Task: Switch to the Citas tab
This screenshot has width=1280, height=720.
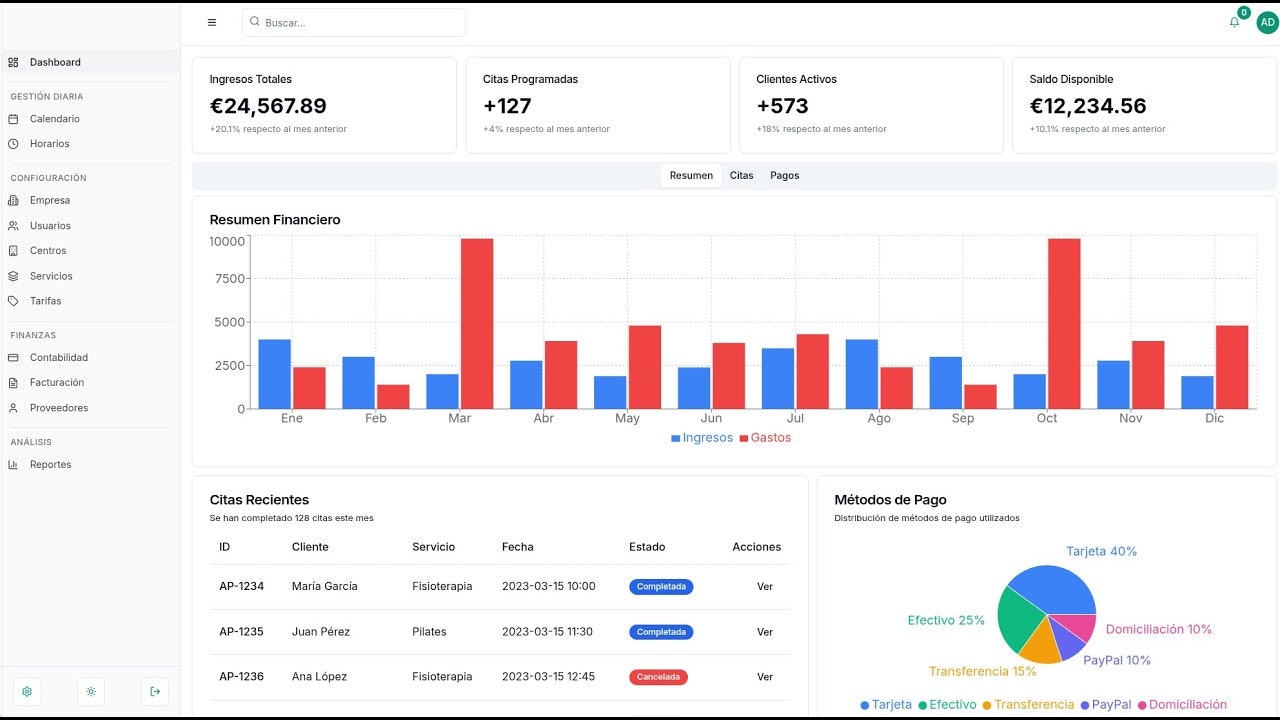Action: pos(741,176)
